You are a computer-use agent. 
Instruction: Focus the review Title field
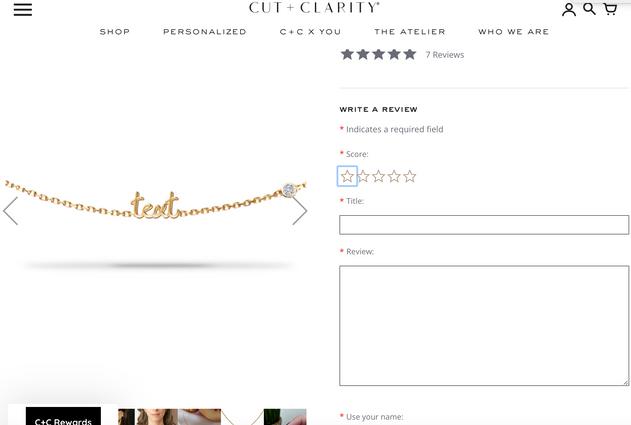(484, 225)
